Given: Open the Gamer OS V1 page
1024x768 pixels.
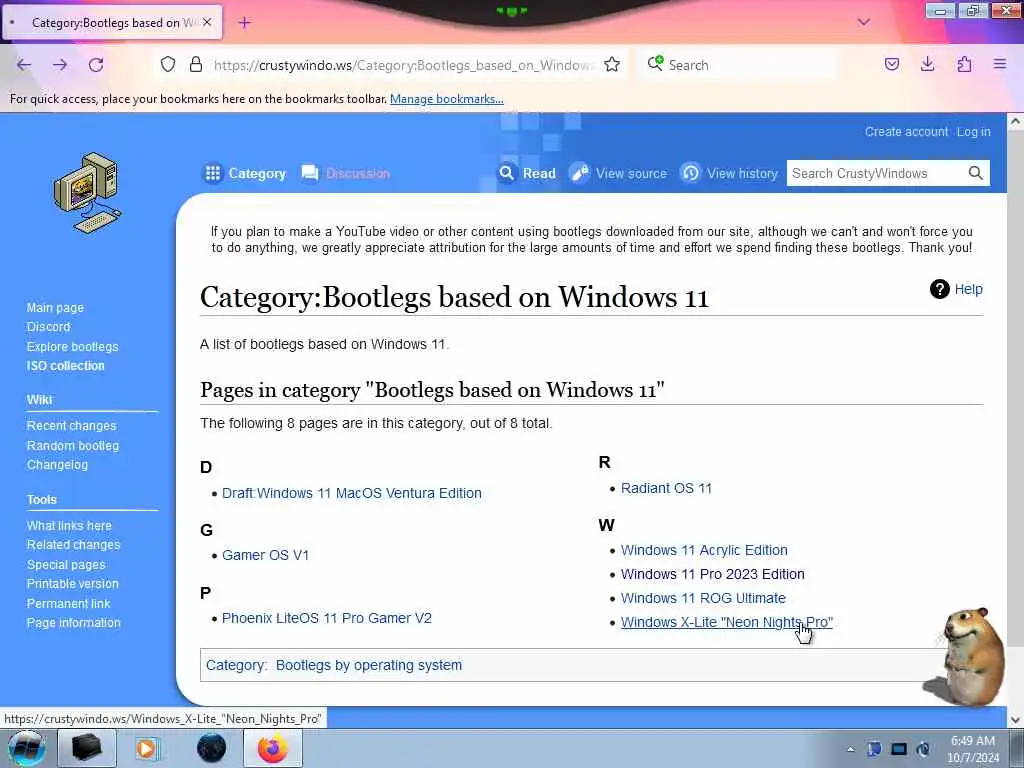Looking at the screenshot, I should [x=265, y=555].
